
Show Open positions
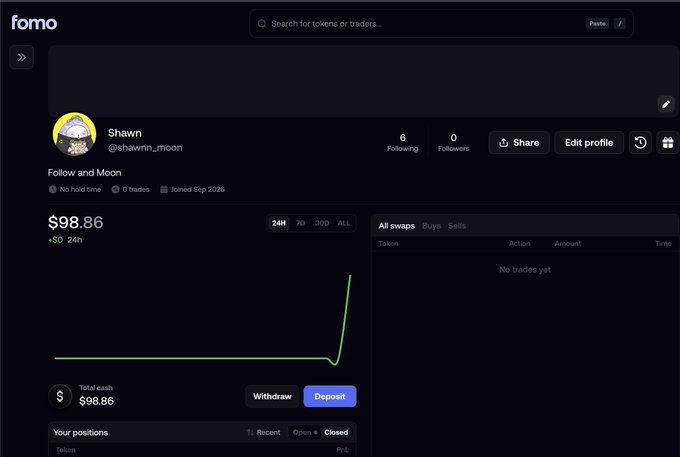[305, 432]
